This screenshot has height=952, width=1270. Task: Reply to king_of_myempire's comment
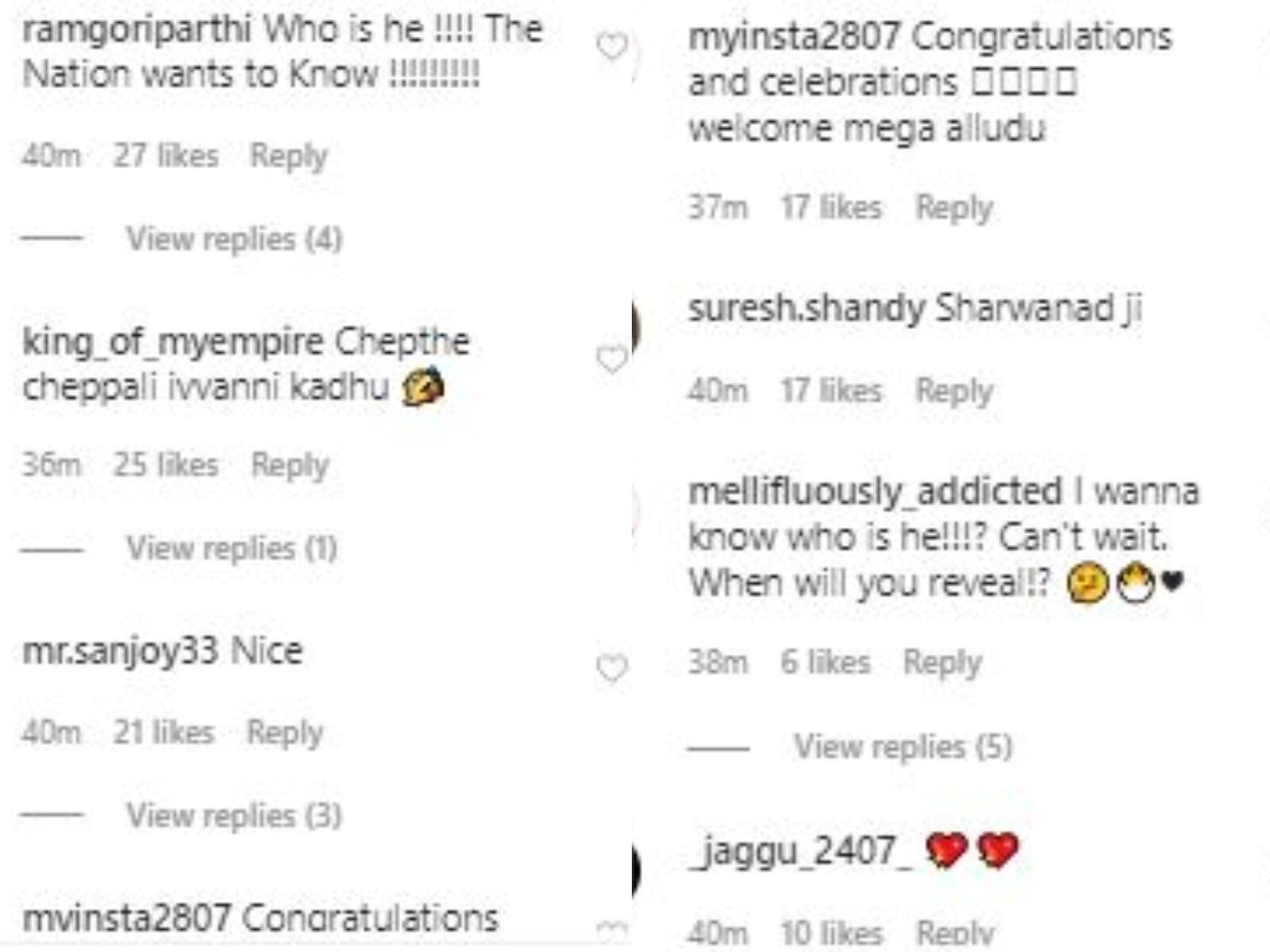[290, 465]
